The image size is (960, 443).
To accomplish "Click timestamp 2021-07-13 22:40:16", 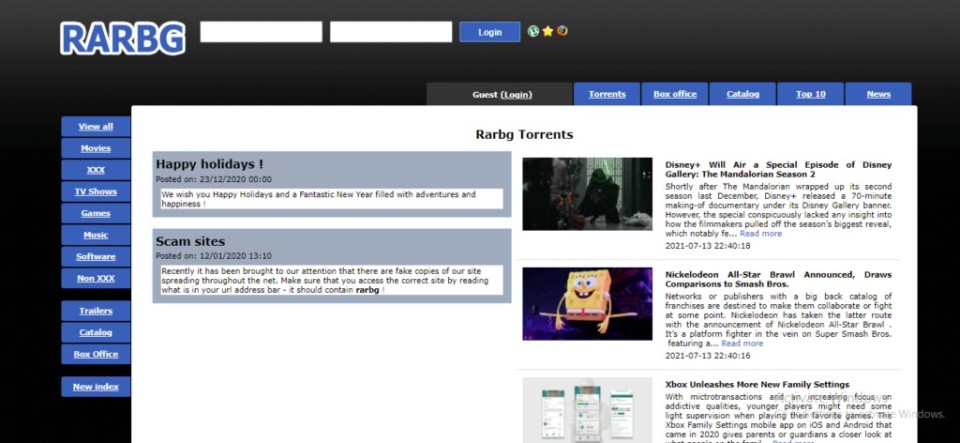I will (707, 356).
